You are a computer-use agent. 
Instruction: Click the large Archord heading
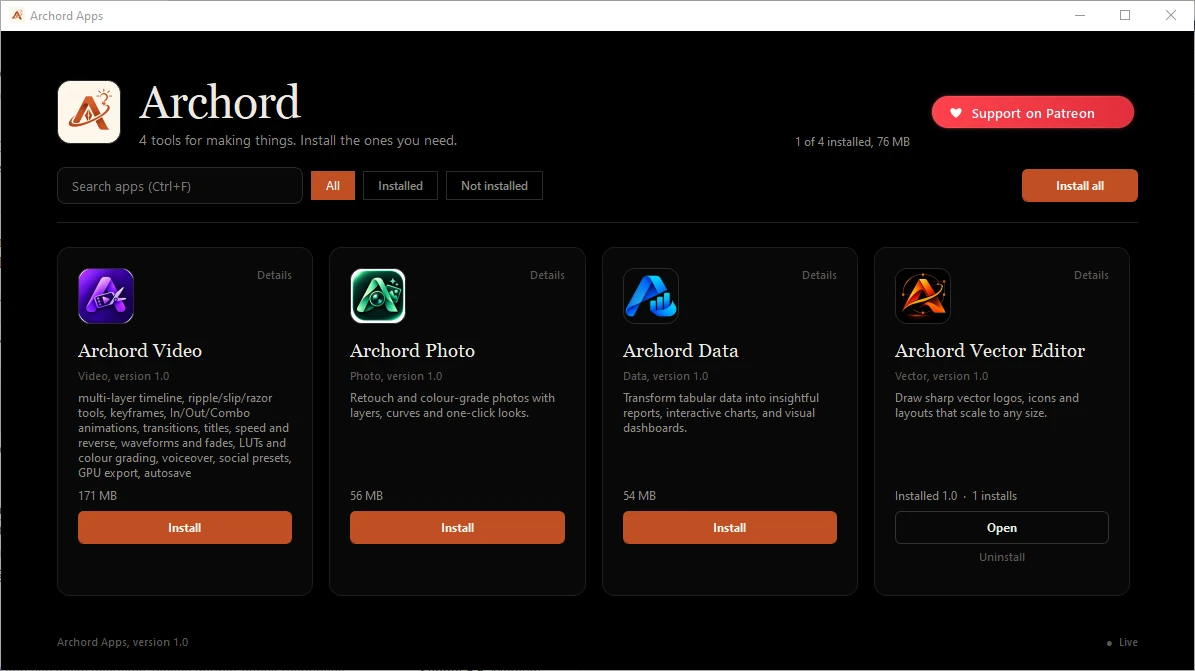pyautogui.click(x=220, y=102)
